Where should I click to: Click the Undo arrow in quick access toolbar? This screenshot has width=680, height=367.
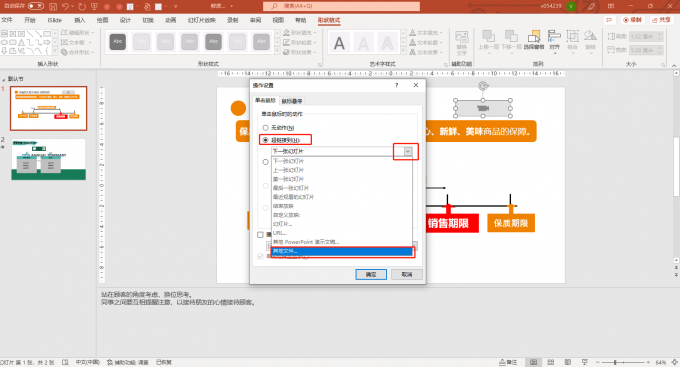[x=65, y=7]
